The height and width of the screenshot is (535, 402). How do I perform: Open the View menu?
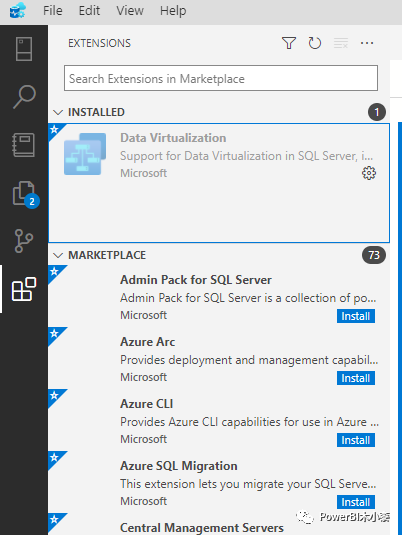tap(130, 11)
